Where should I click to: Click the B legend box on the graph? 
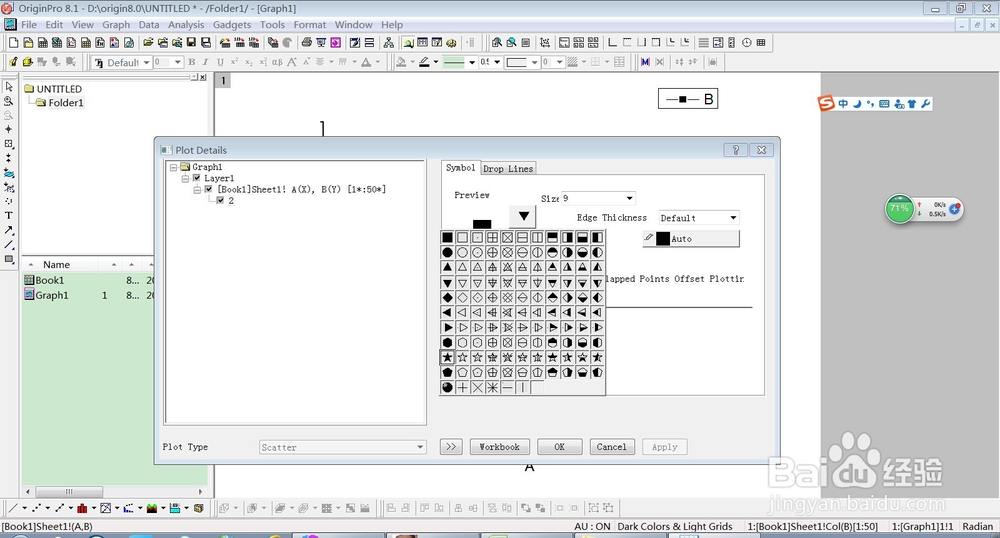688,99
